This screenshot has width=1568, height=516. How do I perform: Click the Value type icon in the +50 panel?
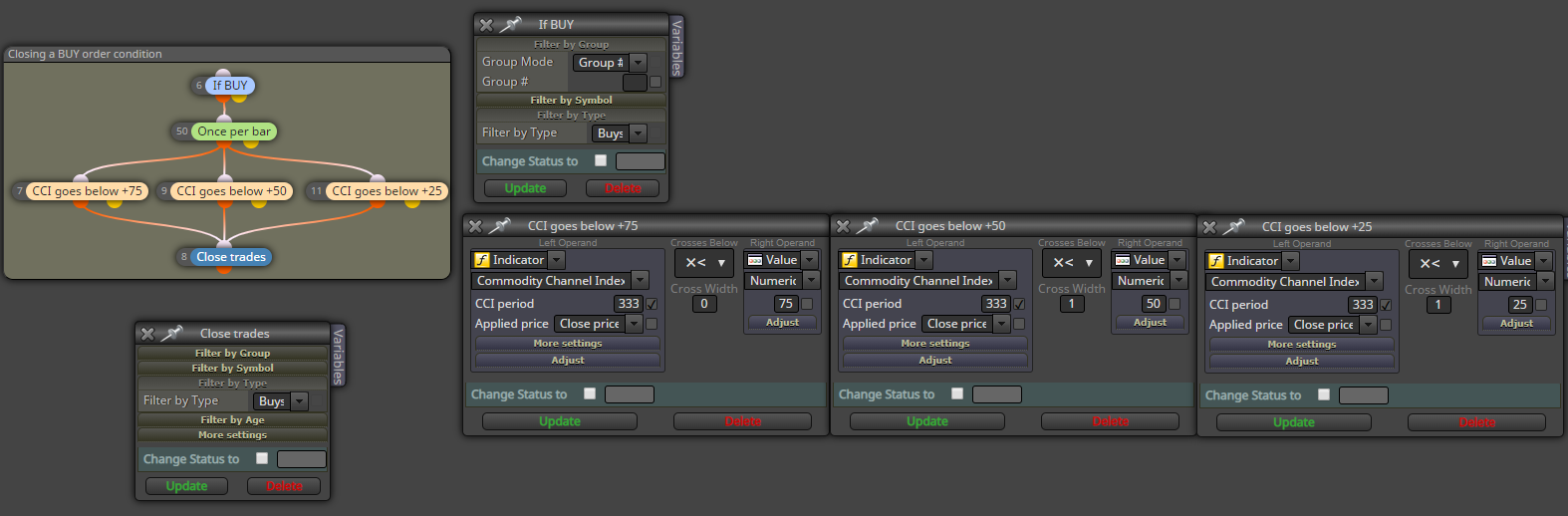(1123, 260)
